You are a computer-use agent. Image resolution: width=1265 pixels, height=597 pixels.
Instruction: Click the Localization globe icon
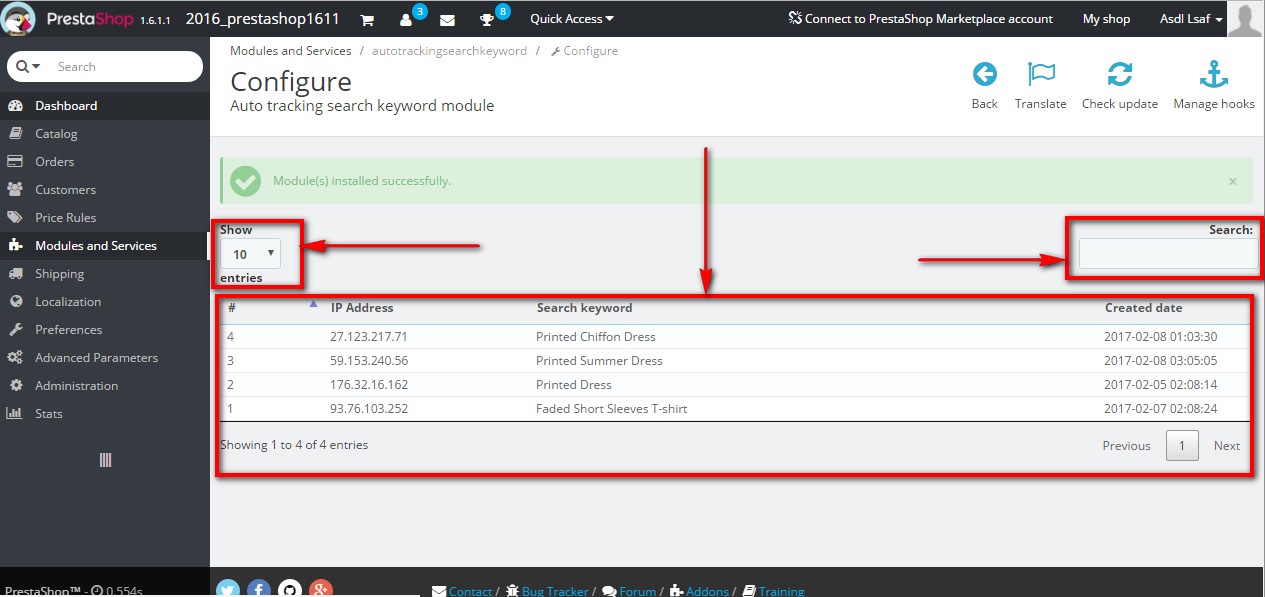coord(15,302)
